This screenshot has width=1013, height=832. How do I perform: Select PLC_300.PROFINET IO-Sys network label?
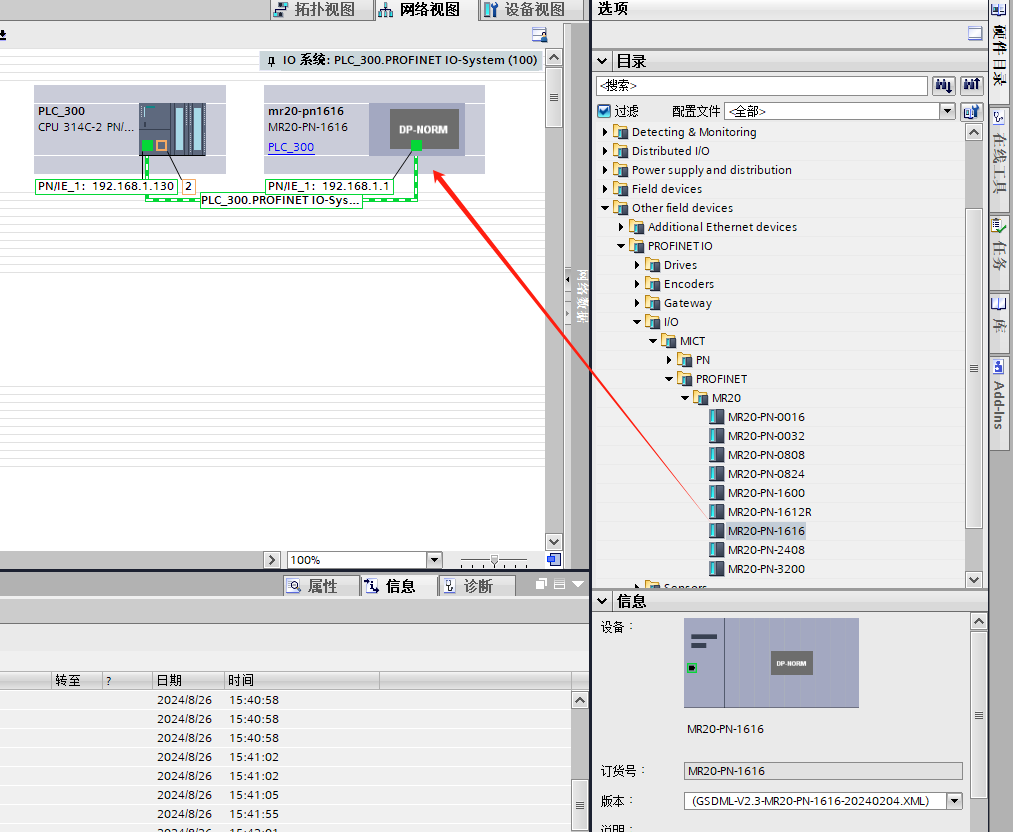coord(281,200)
